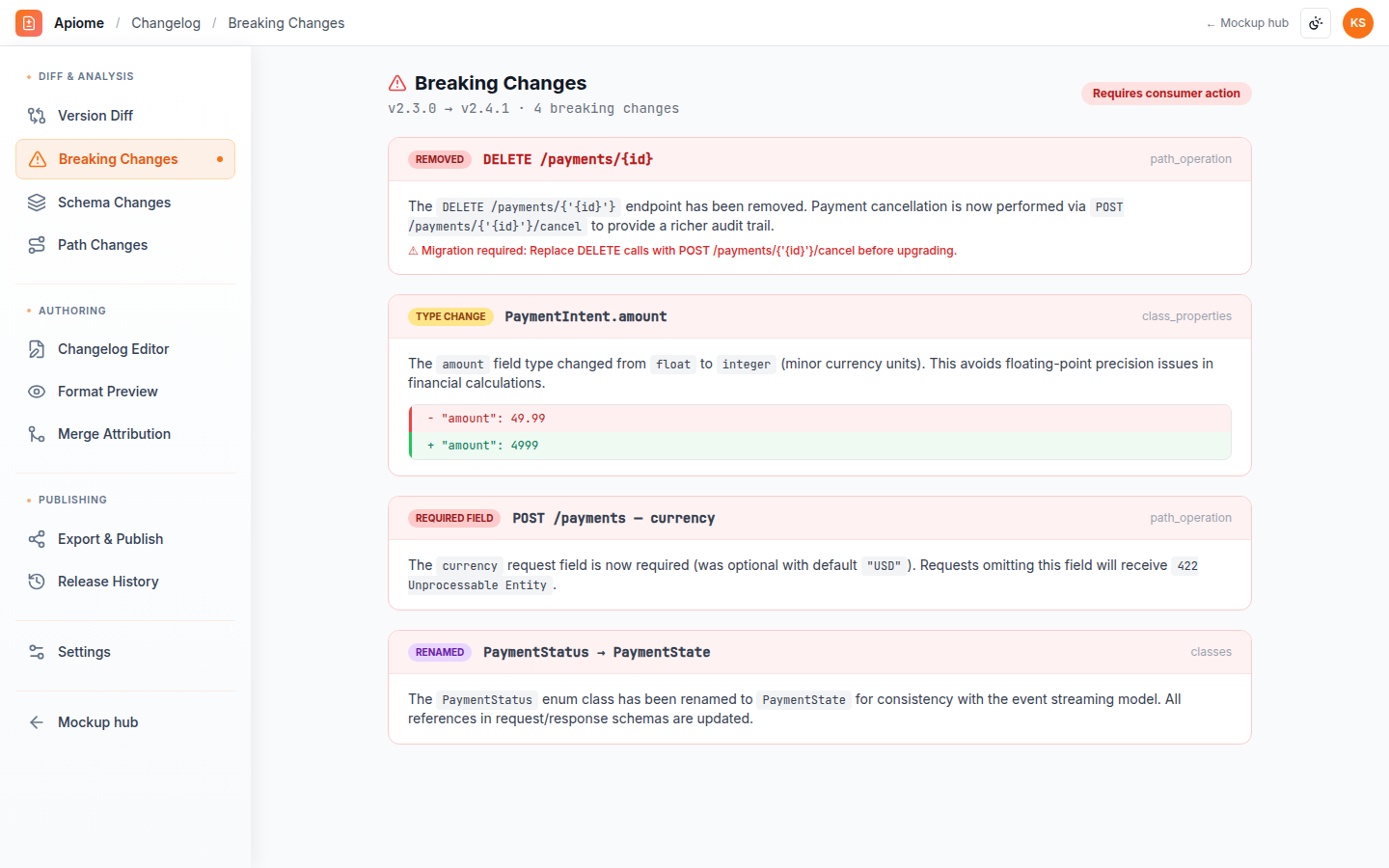1389x868 pixels.
Task: Click the REQUIRED FIELD badge
Action: click(454, 518)
